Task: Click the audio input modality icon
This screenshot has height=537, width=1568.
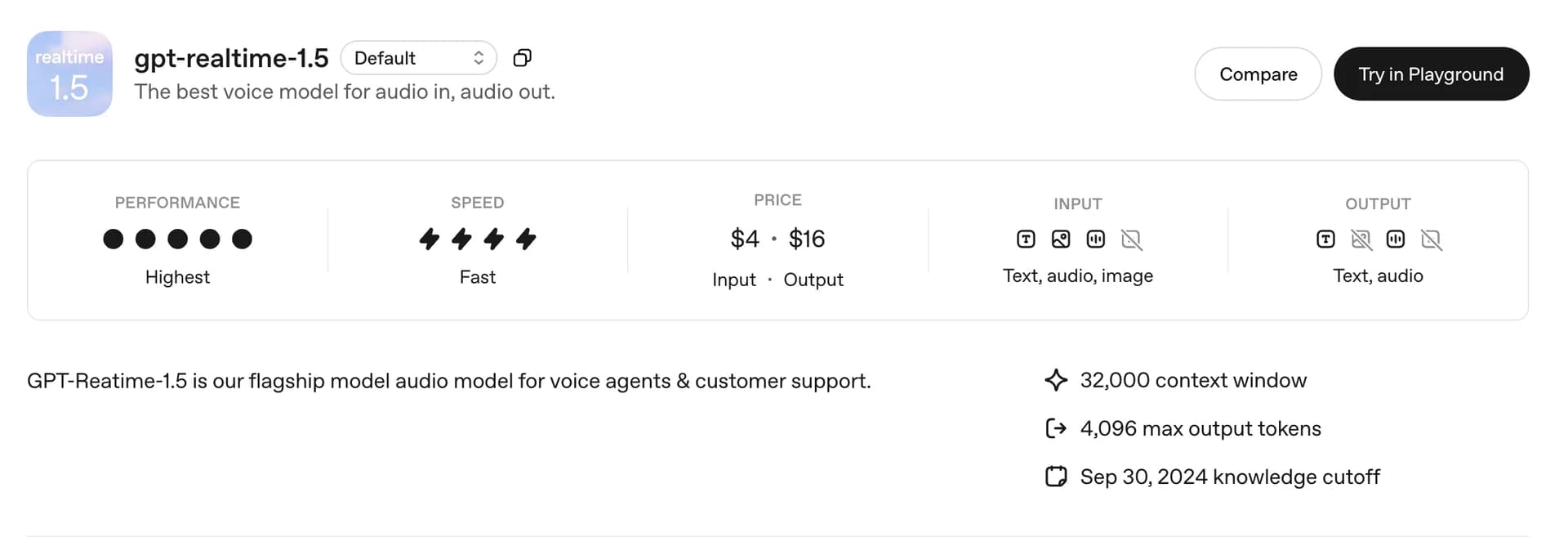Action: coord(1096,239)
